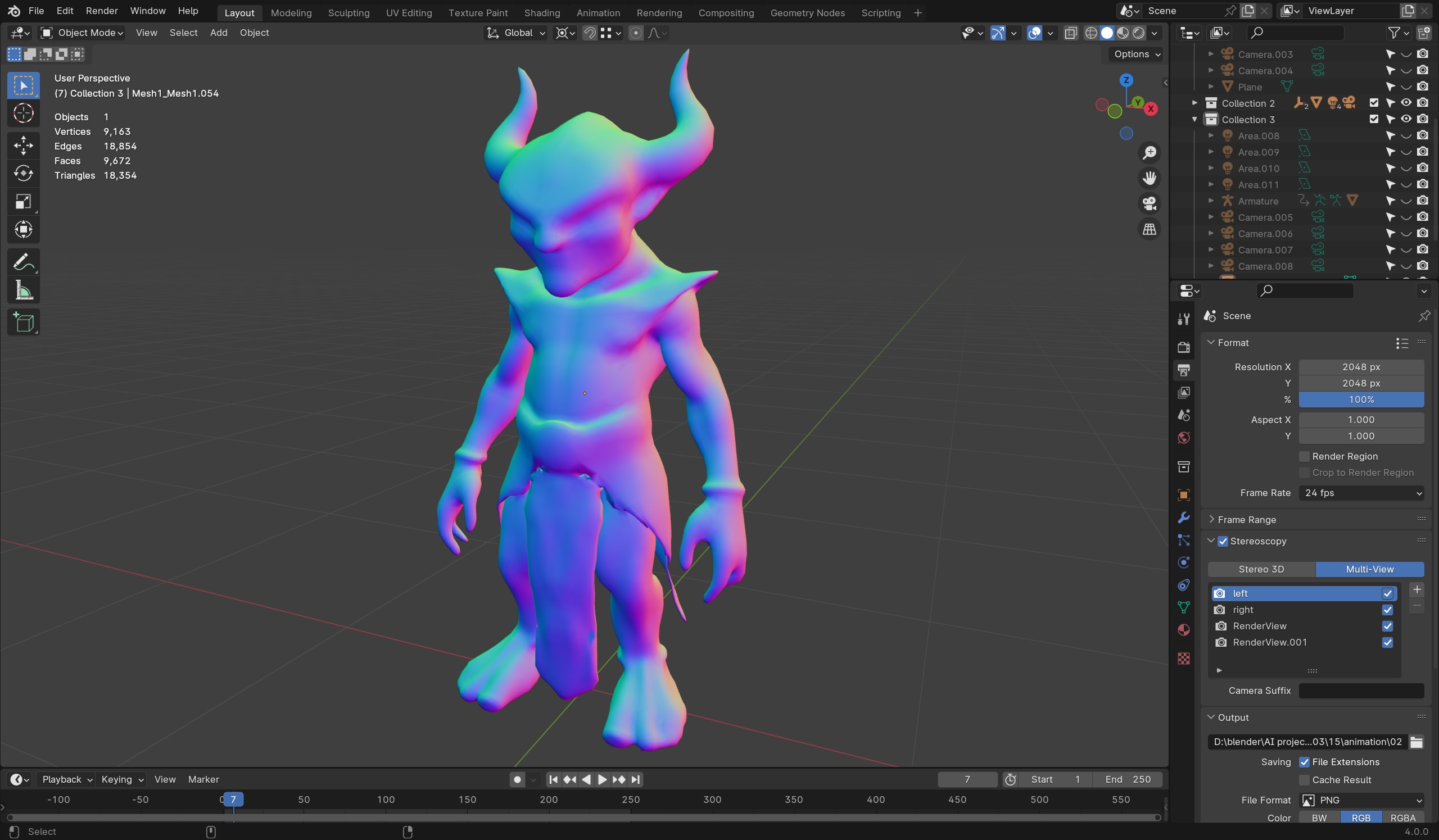Open the Render menu
1439x840 pixels.
[102, 11]
